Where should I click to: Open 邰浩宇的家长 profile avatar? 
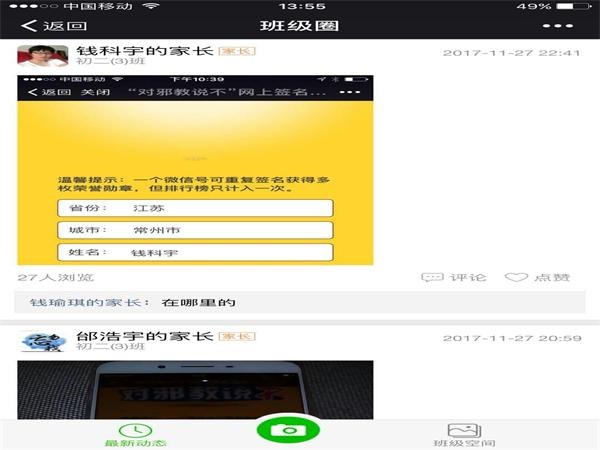pyautogui.click(x=43, y=341)
